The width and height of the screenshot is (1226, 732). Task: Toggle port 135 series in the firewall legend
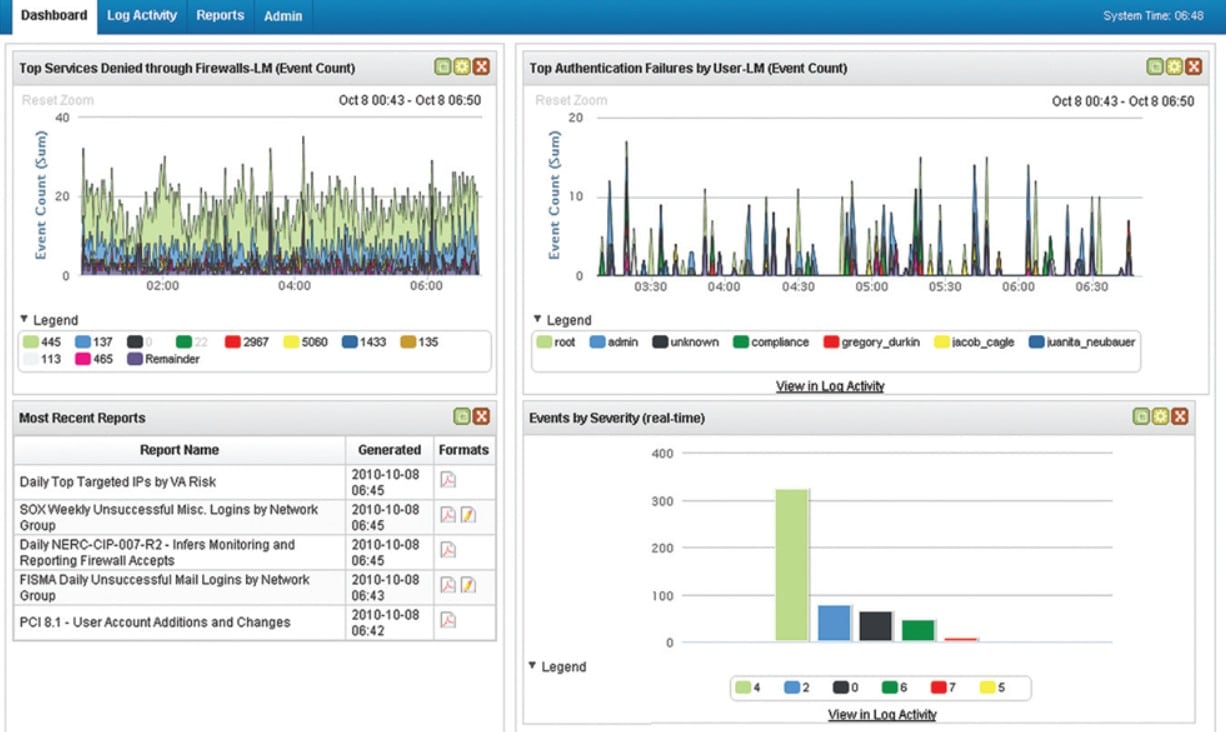pos(419,342)
